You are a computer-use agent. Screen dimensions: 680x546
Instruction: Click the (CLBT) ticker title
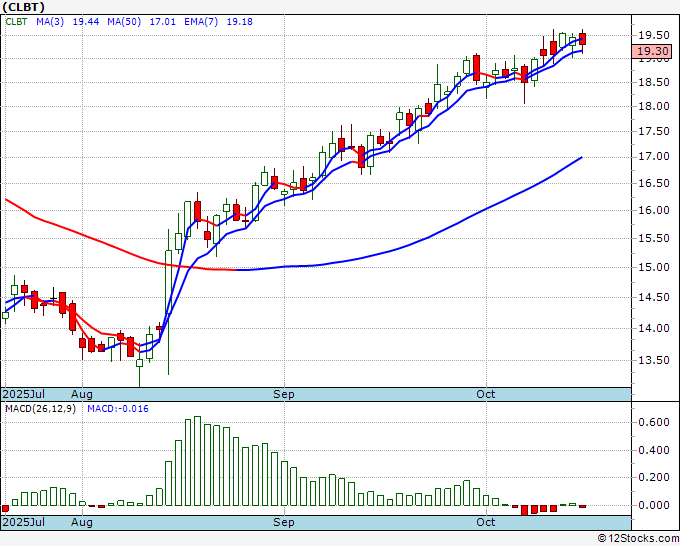point(24,8)
